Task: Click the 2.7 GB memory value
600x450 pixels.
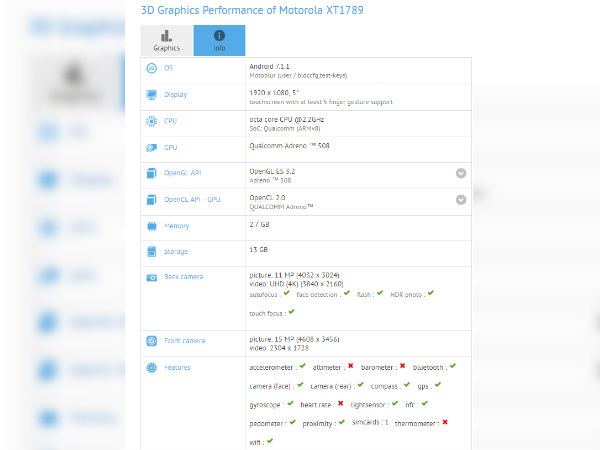Action: click(259, 225)
